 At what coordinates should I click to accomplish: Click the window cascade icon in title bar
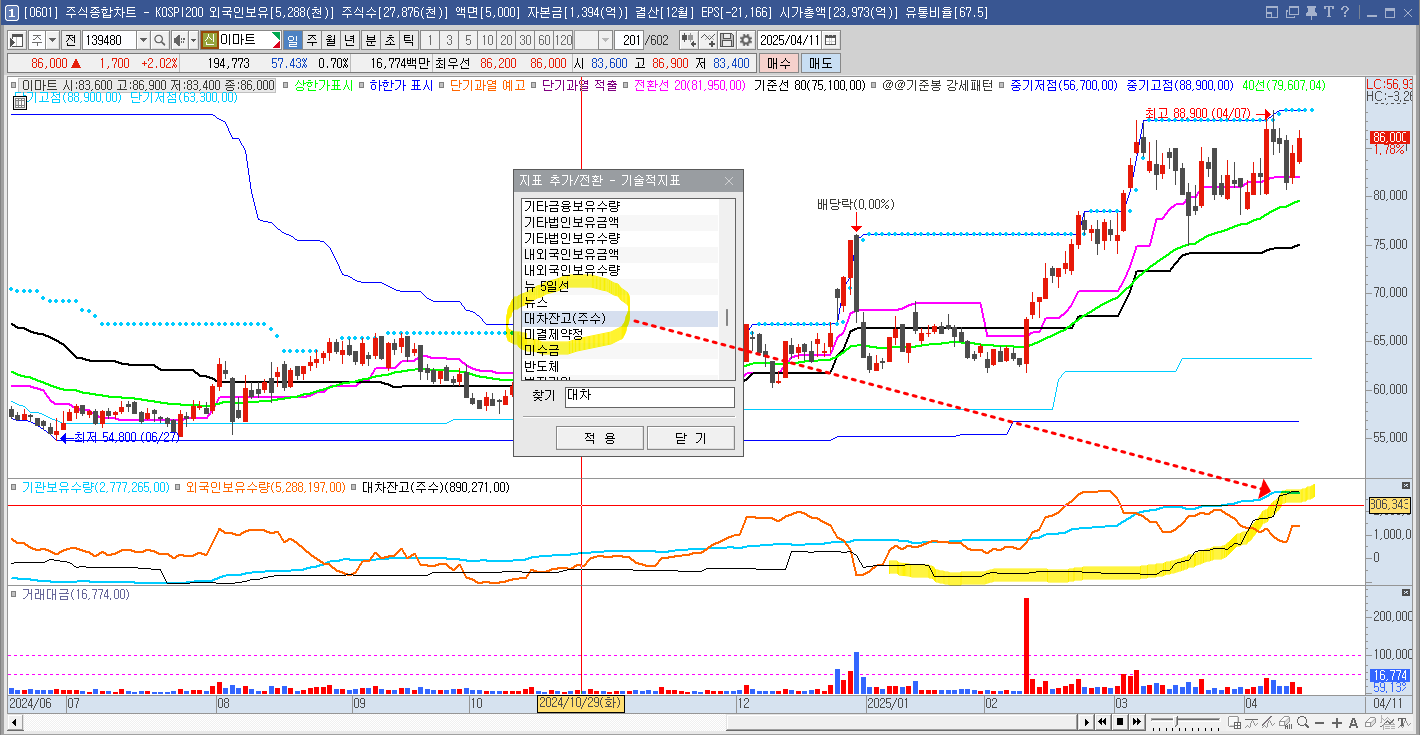coord(1291,12)
